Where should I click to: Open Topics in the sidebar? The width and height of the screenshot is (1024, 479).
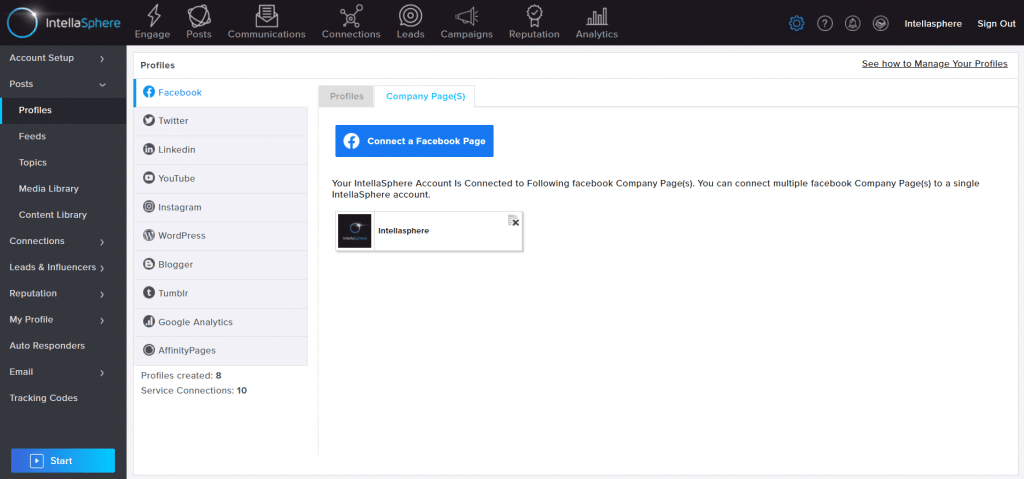click(63, 163)
